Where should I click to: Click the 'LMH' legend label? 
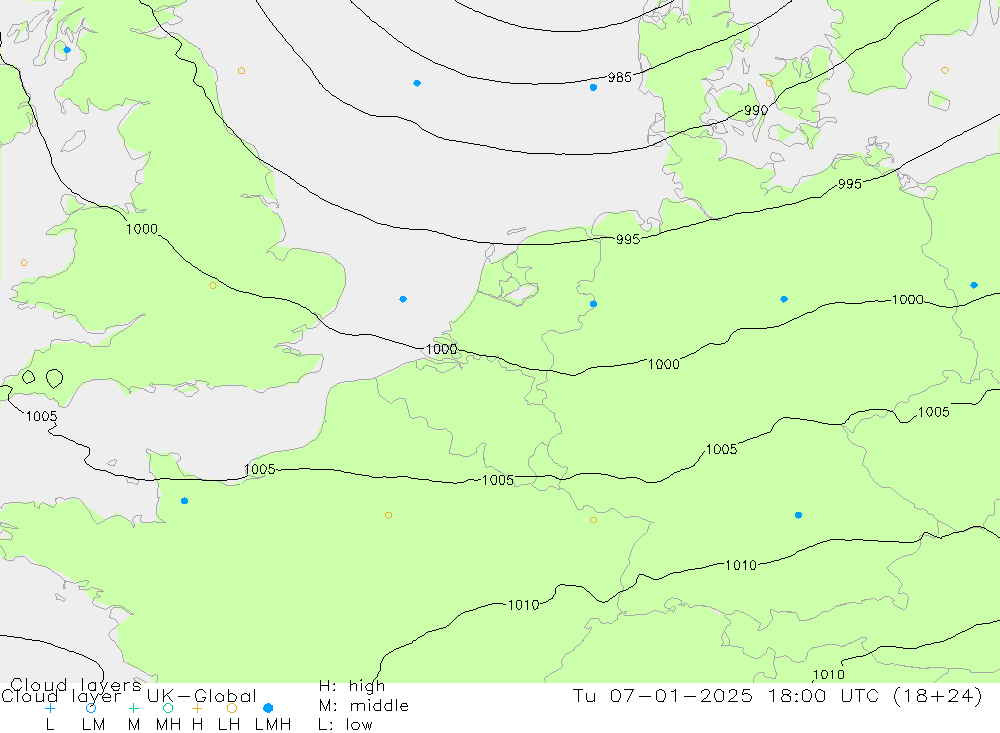(273, 725)
